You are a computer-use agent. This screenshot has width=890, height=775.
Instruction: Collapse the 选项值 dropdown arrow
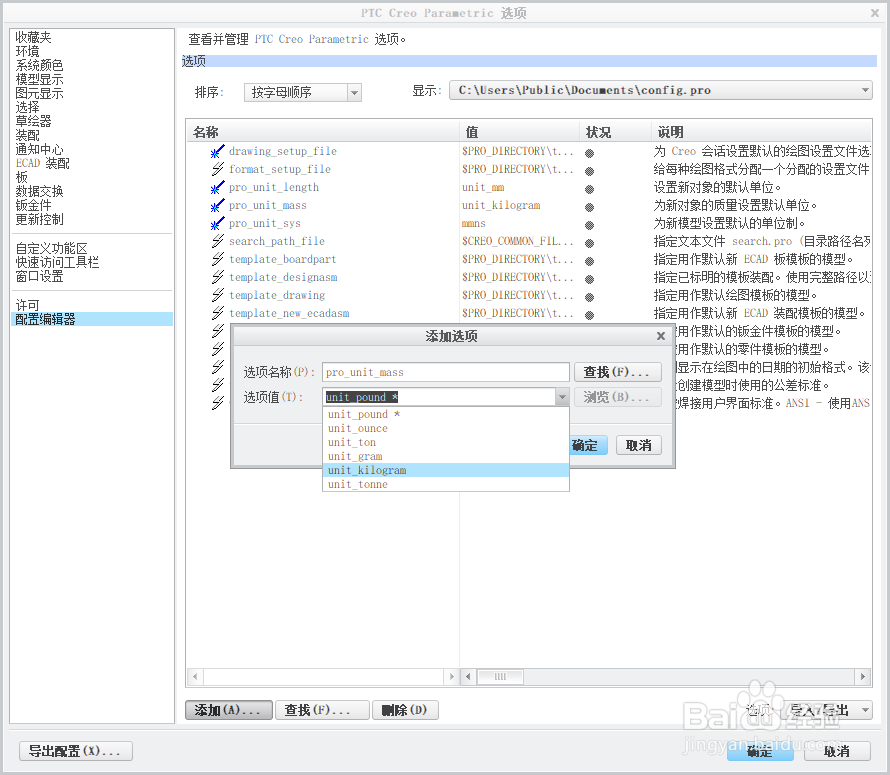pos(562,397)
